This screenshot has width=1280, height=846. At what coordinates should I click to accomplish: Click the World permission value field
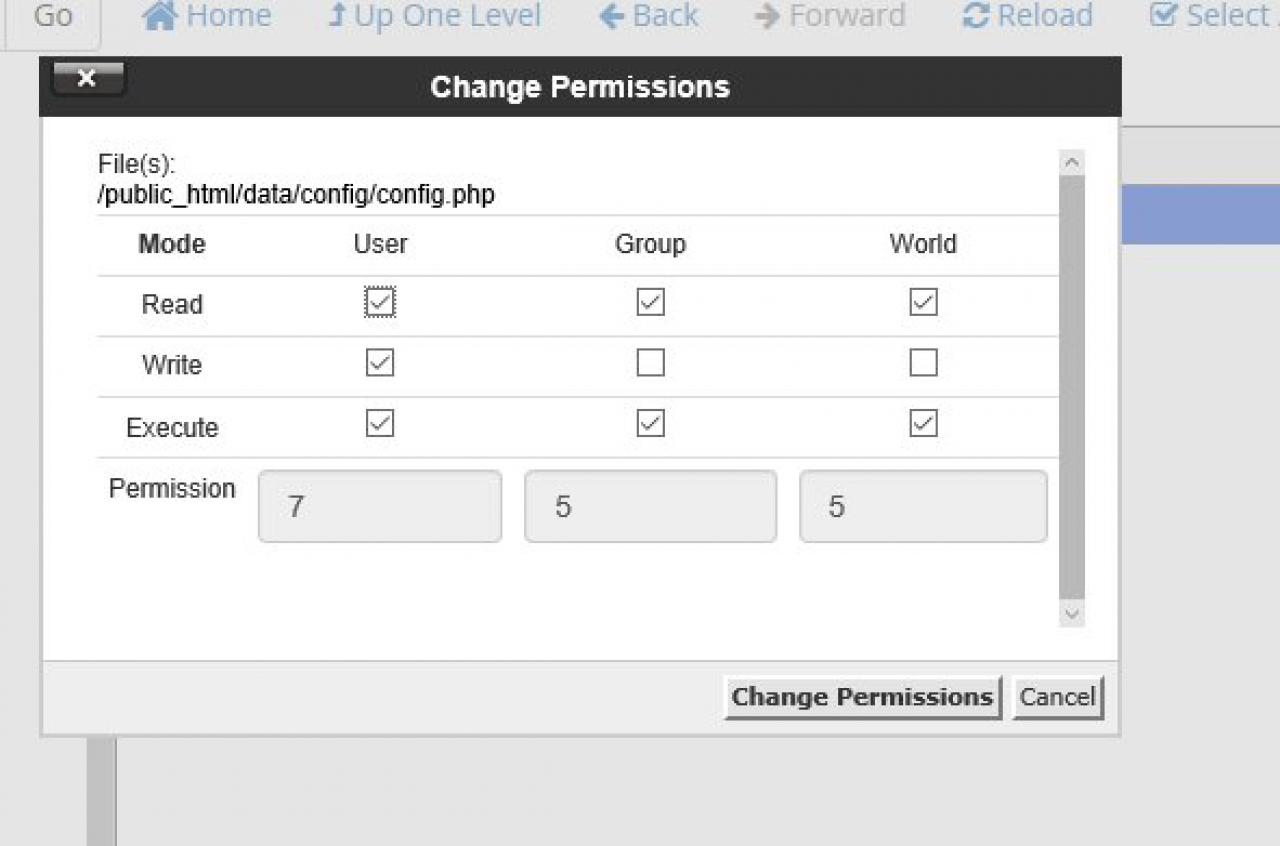click(x=923, y=507)
